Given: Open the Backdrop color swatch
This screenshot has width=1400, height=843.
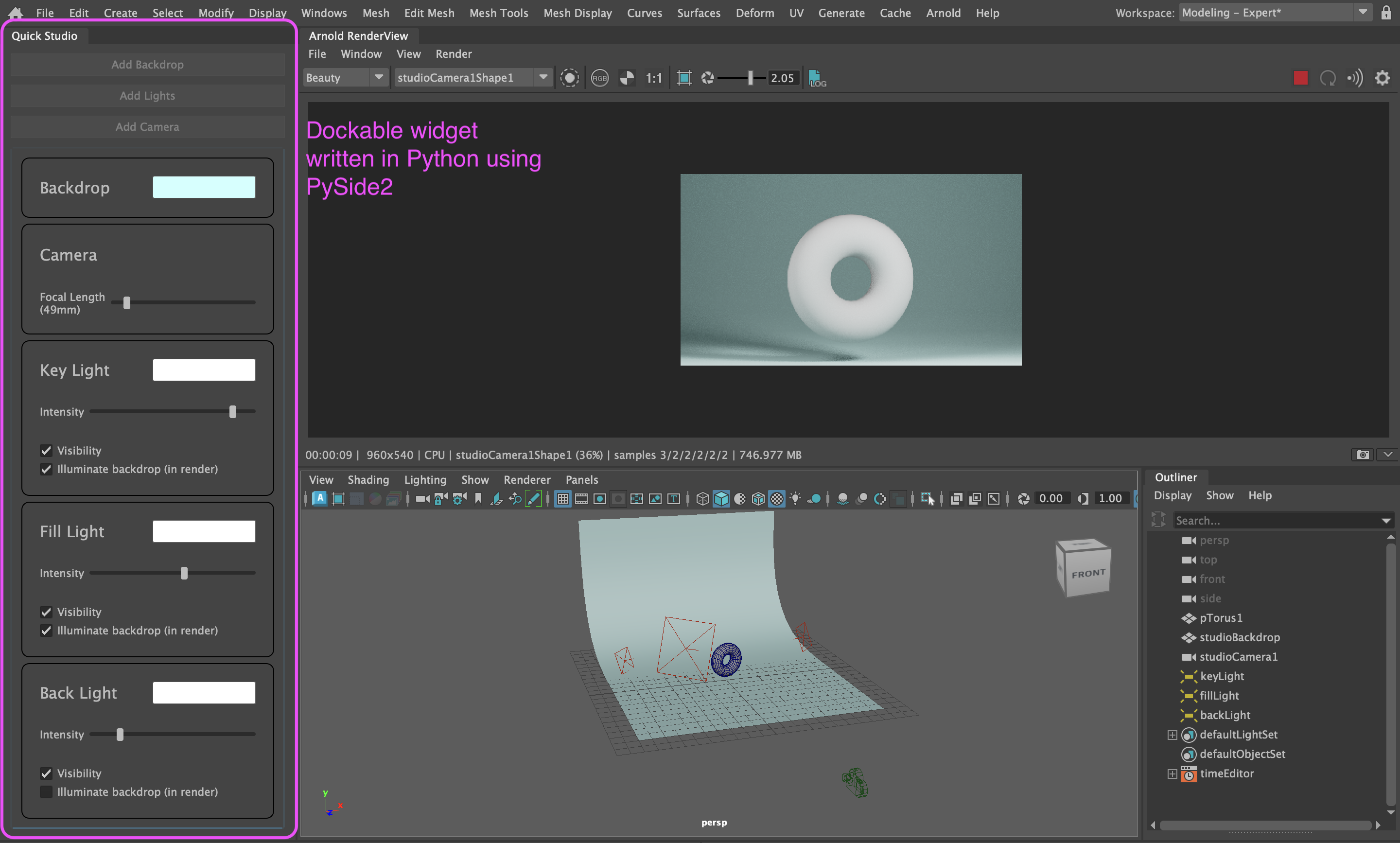Looking at the screenshot, I should click(x=203, y=187).
